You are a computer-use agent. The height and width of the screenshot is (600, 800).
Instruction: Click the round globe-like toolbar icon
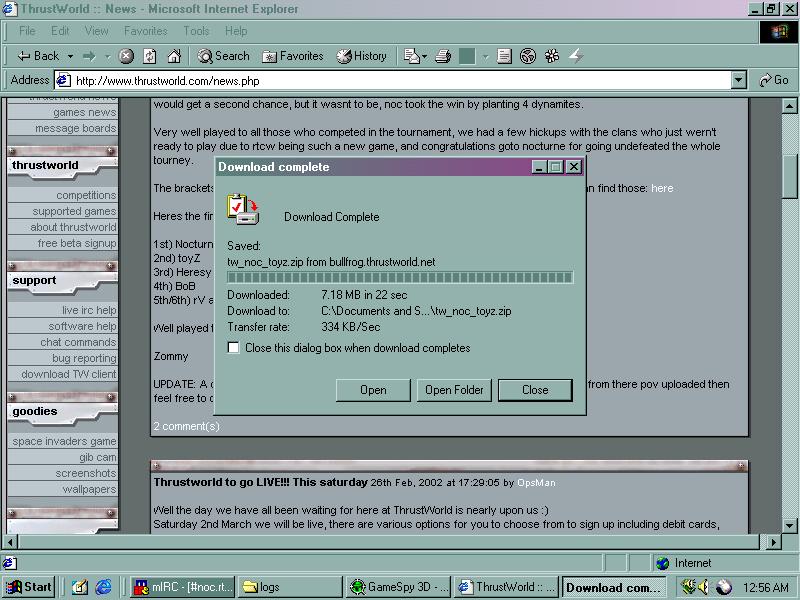coord(528,56)
